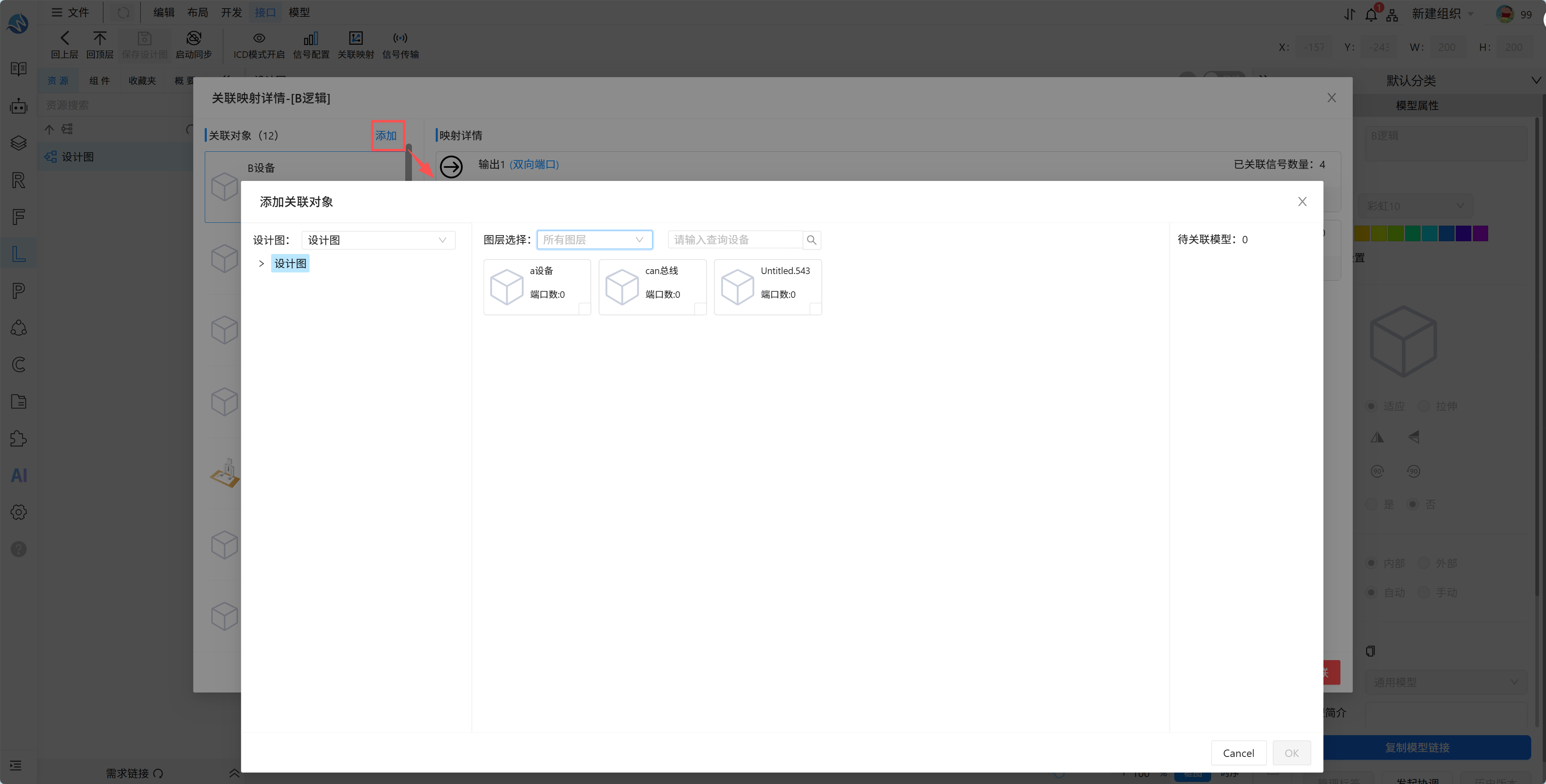Open the 图层选择 所有图层 dropdown

(x=594, y=240)
